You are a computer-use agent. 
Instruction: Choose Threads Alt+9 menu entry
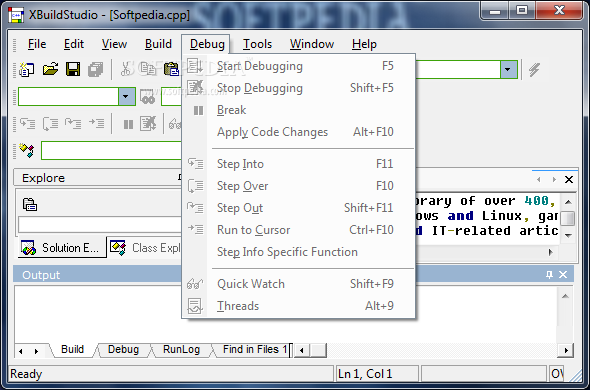(298, 306)
